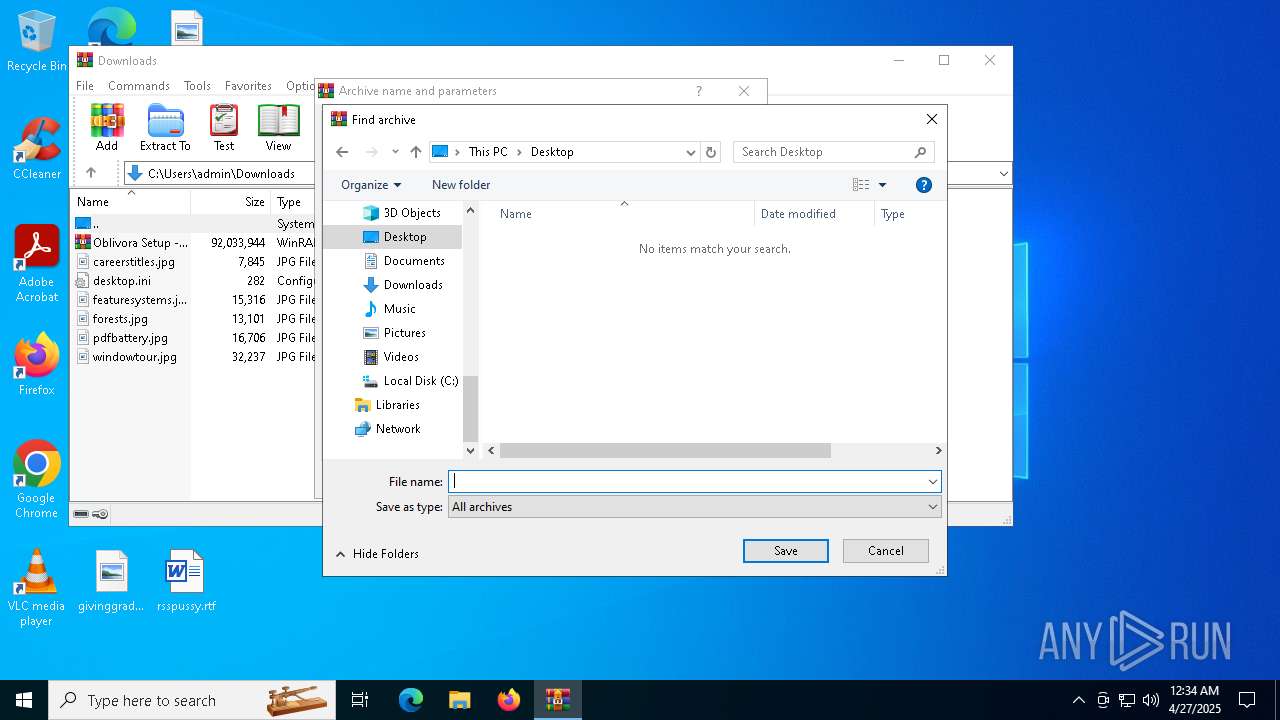Click Desktop in the address breadcrumb
1280x720 pixels.
(x=552, y=152)
